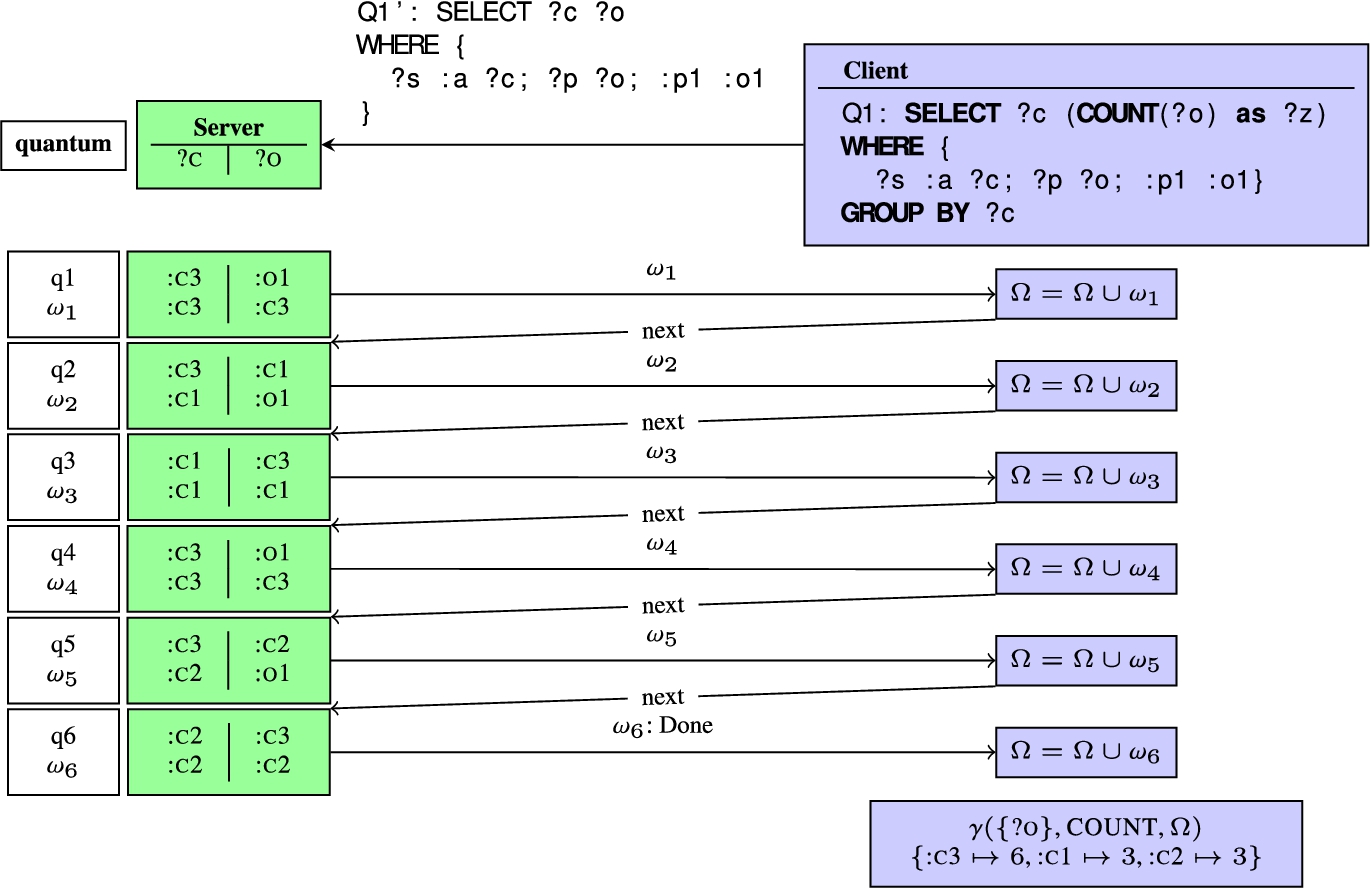Select the Server header box
This screenshot has width=1370, height=888.
click(229, 144)
